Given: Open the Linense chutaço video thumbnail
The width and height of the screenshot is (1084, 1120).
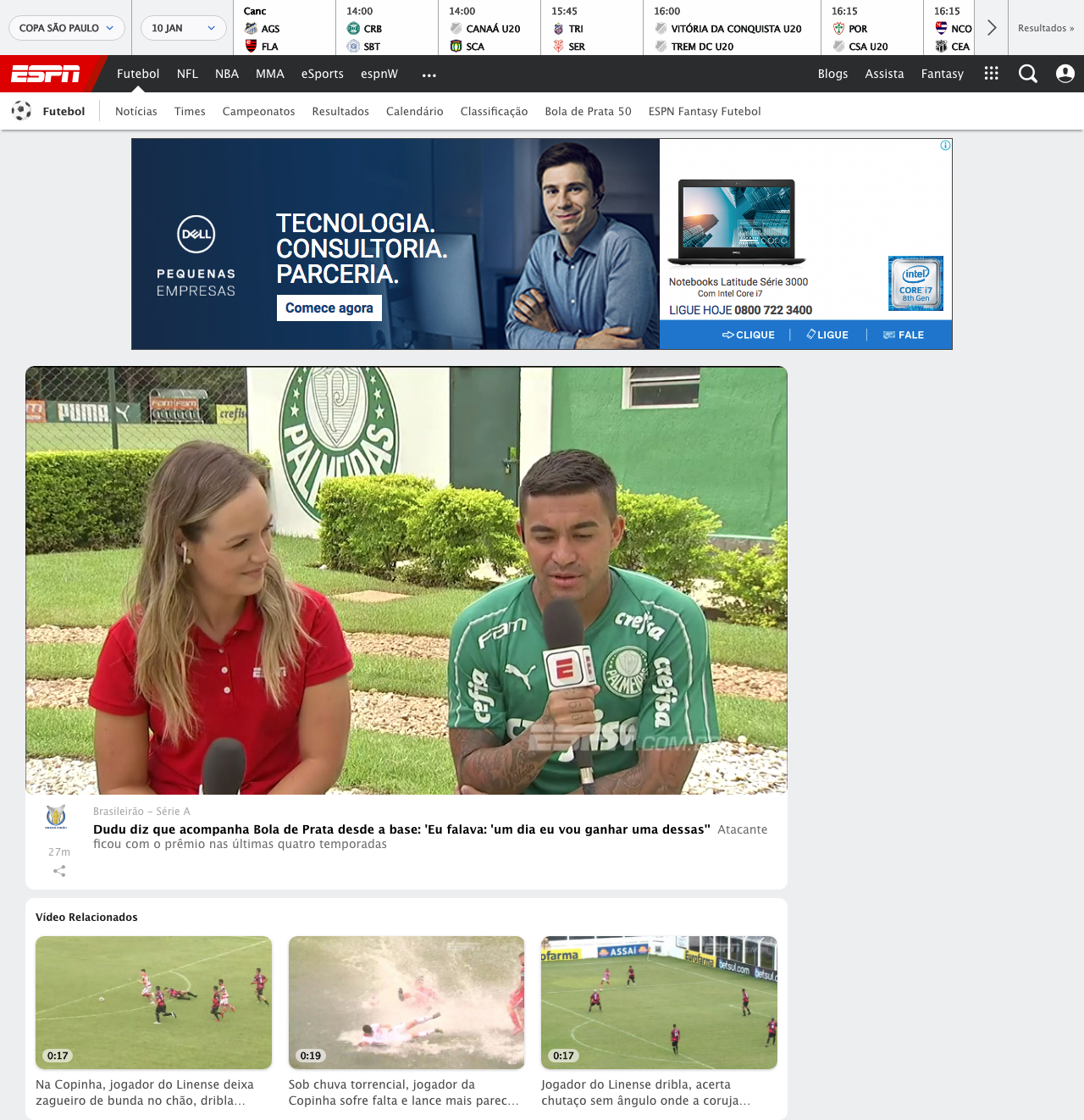Looking at the screenshot, I should coord(659,1002).
